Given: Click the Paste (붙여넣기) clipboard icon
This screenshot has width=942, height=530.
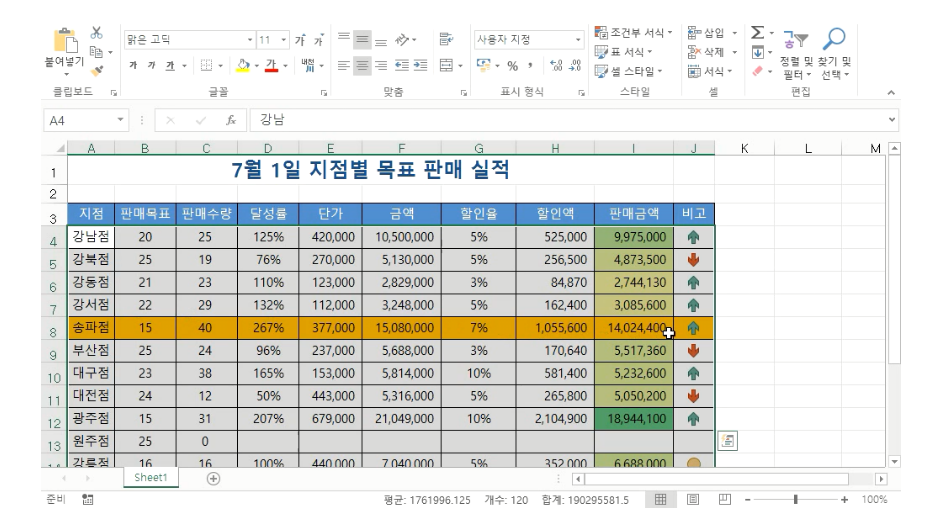Looking at the screenshot, I should tap(65, 41).
